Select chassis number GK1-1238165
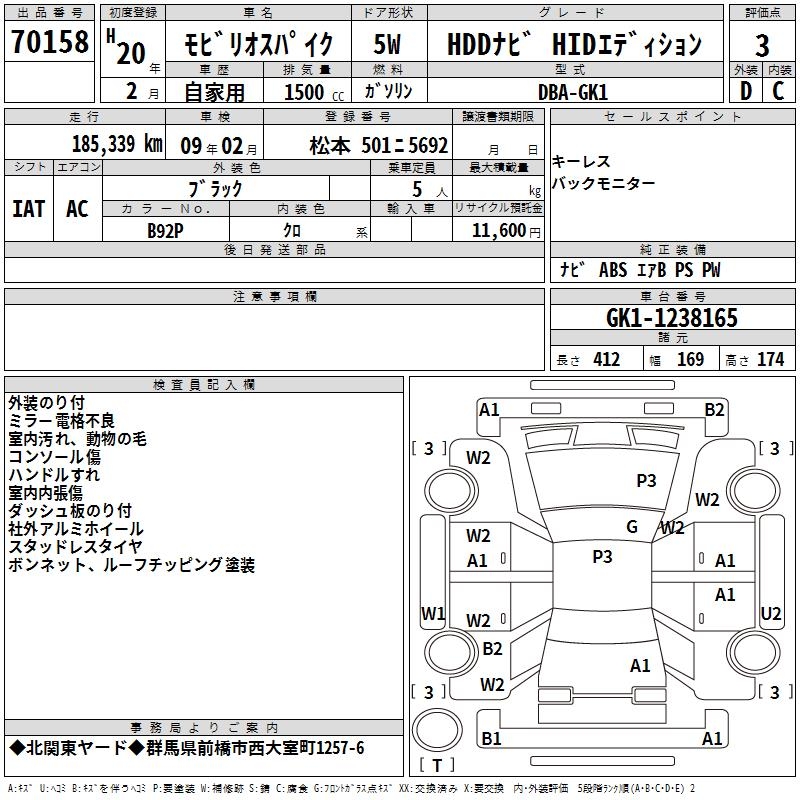 tap(672, 318)
